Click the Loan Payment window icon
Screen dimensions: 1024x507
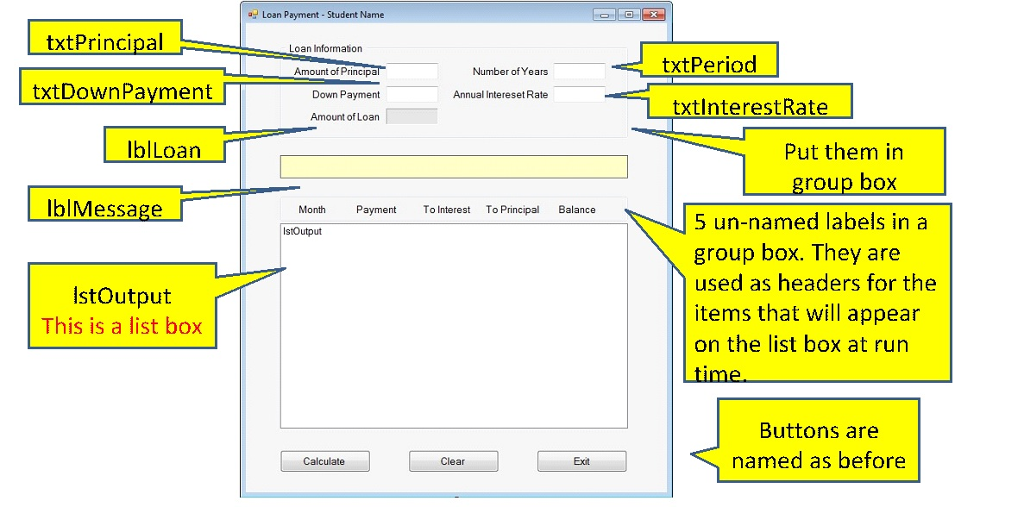coord(253,14)
